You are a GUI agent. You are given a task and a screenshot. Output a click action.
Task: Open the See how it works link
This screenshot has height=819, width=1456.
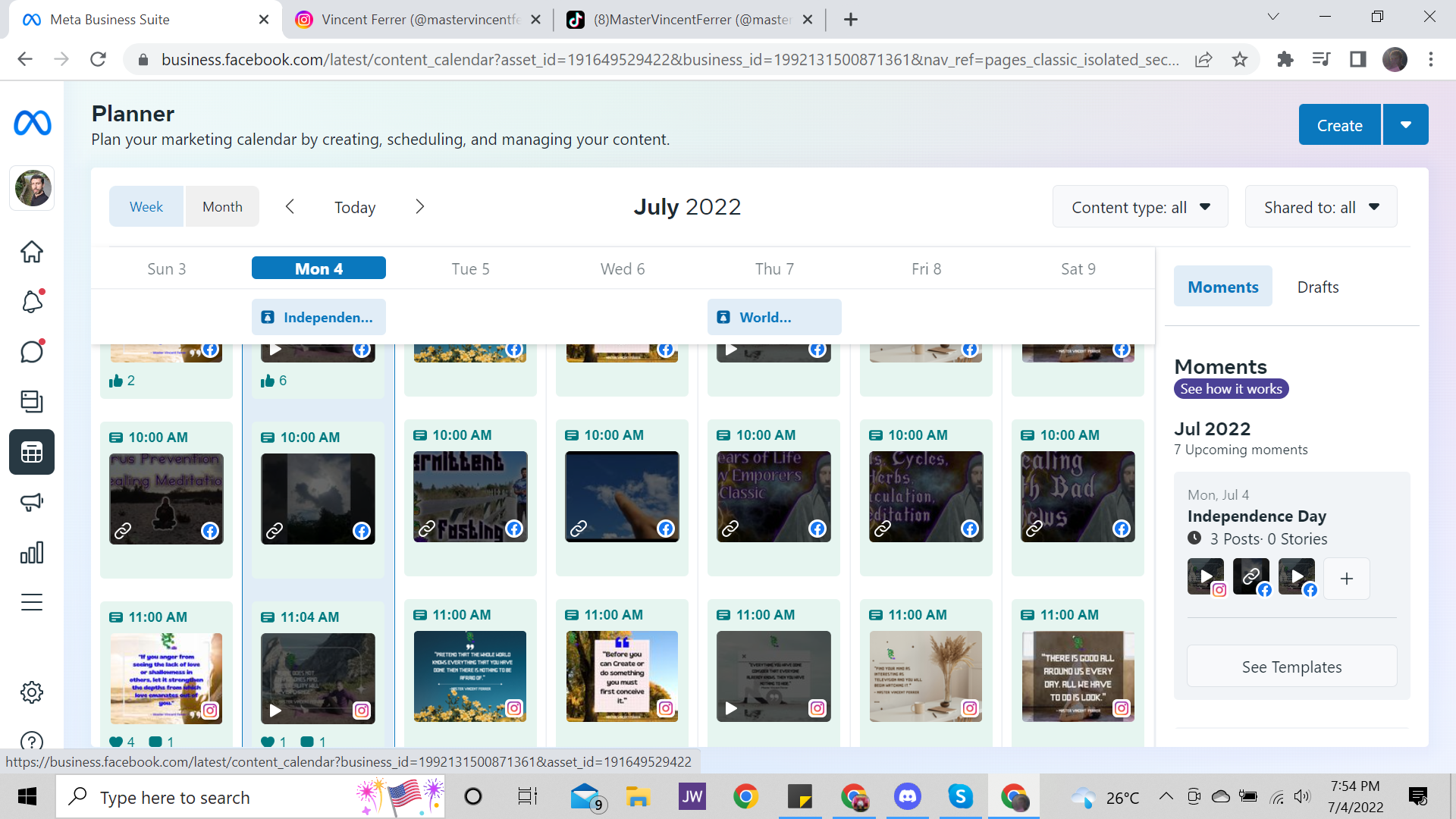tap(1231, 389)
